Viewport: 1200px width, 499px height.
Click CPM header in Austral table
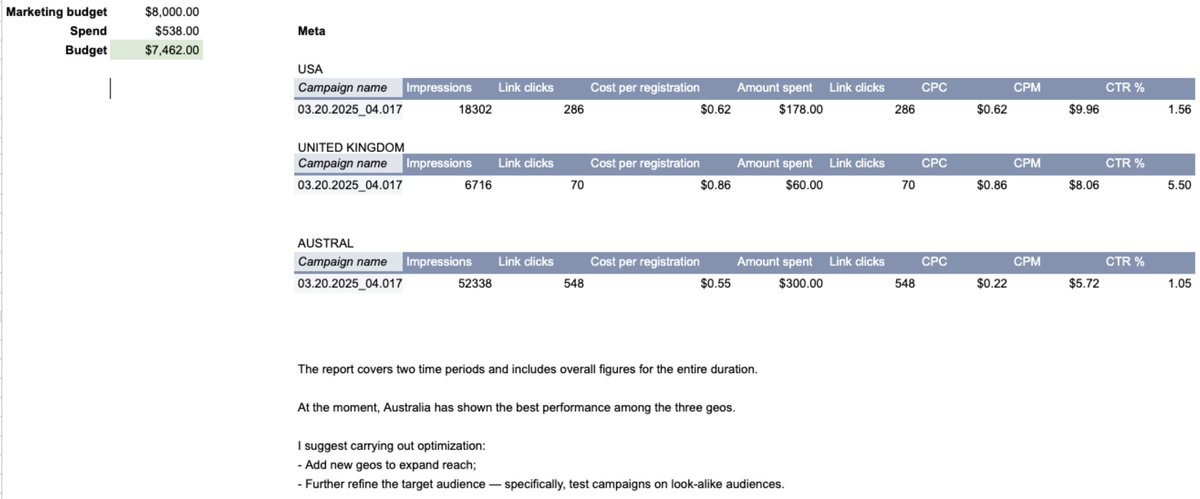[1026, 262]
